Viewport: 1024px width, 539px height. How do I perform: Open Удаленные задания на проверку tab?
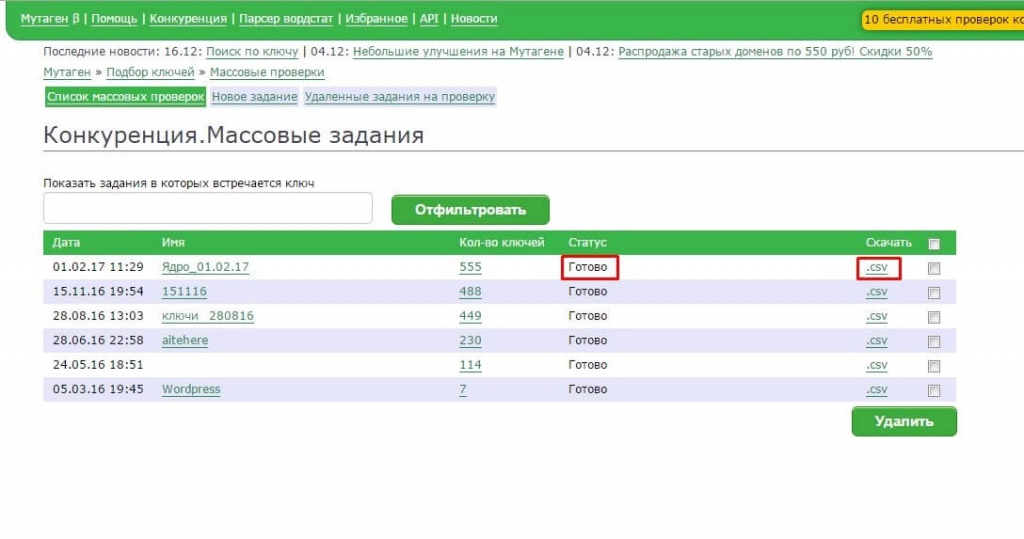pyautogui.click(x=399, y=97)
